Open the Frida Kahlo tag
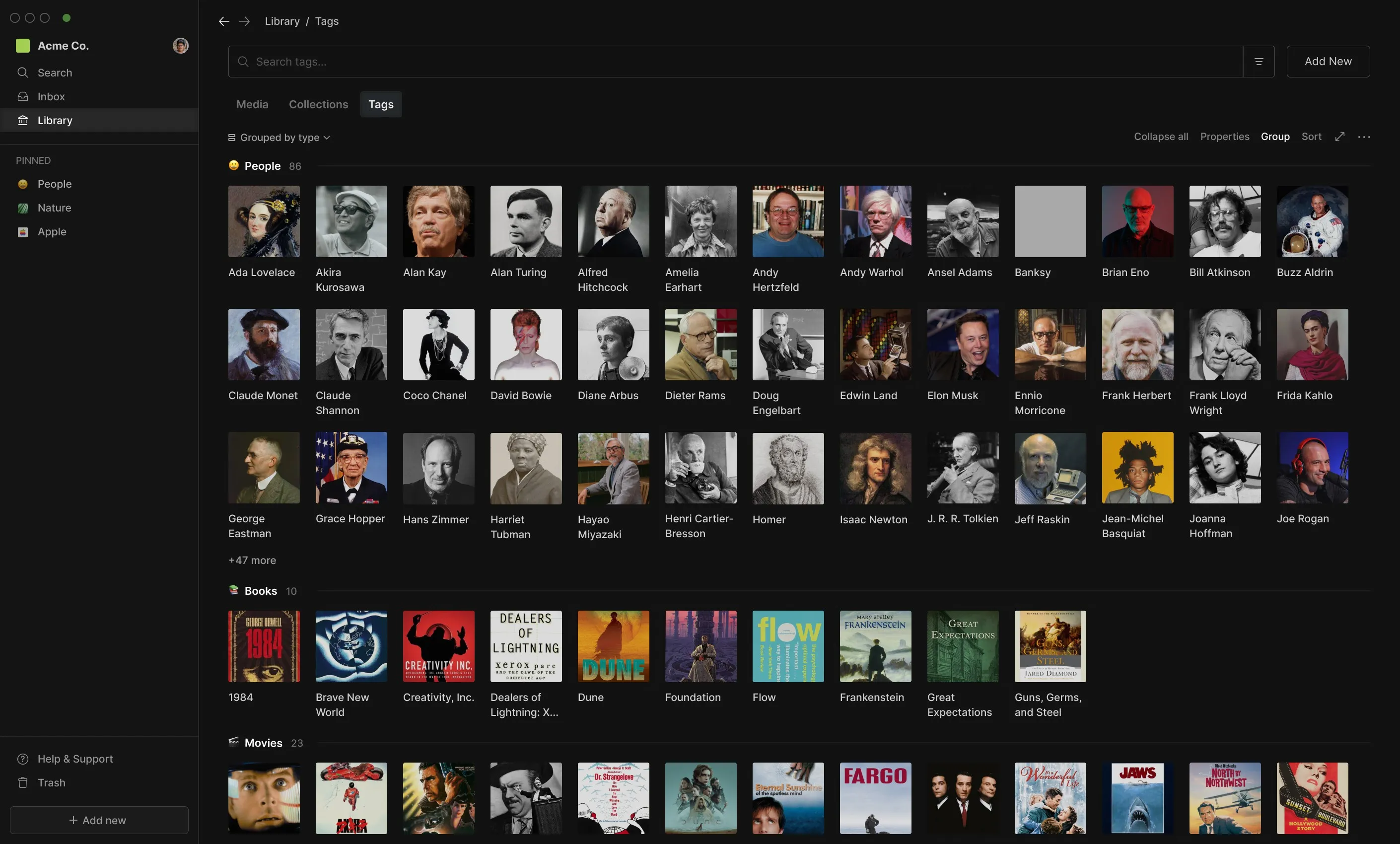1400x844 pixels. pyautogui.click(x=1312, y=345)
